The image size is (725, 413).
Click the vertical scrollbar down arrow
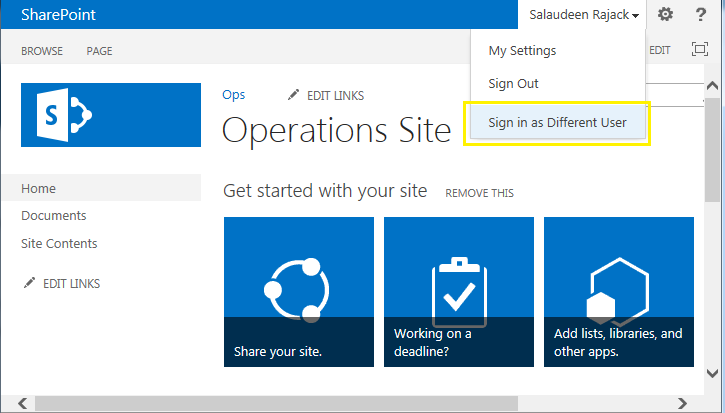(x=712, y=373)
